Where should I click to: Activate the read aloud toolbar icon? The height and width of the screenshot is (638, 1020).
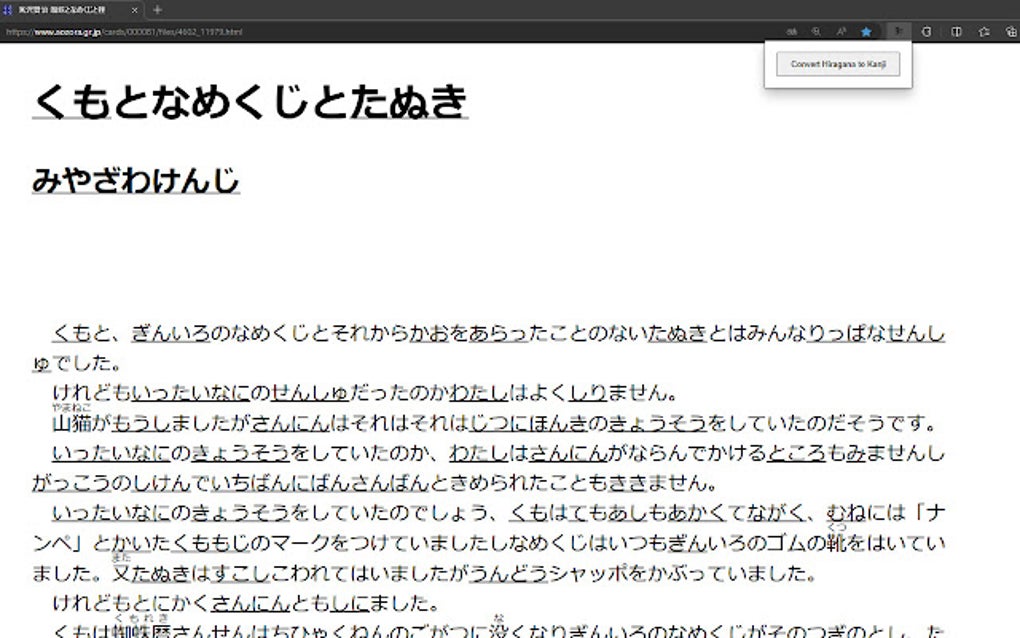[840, 31]
